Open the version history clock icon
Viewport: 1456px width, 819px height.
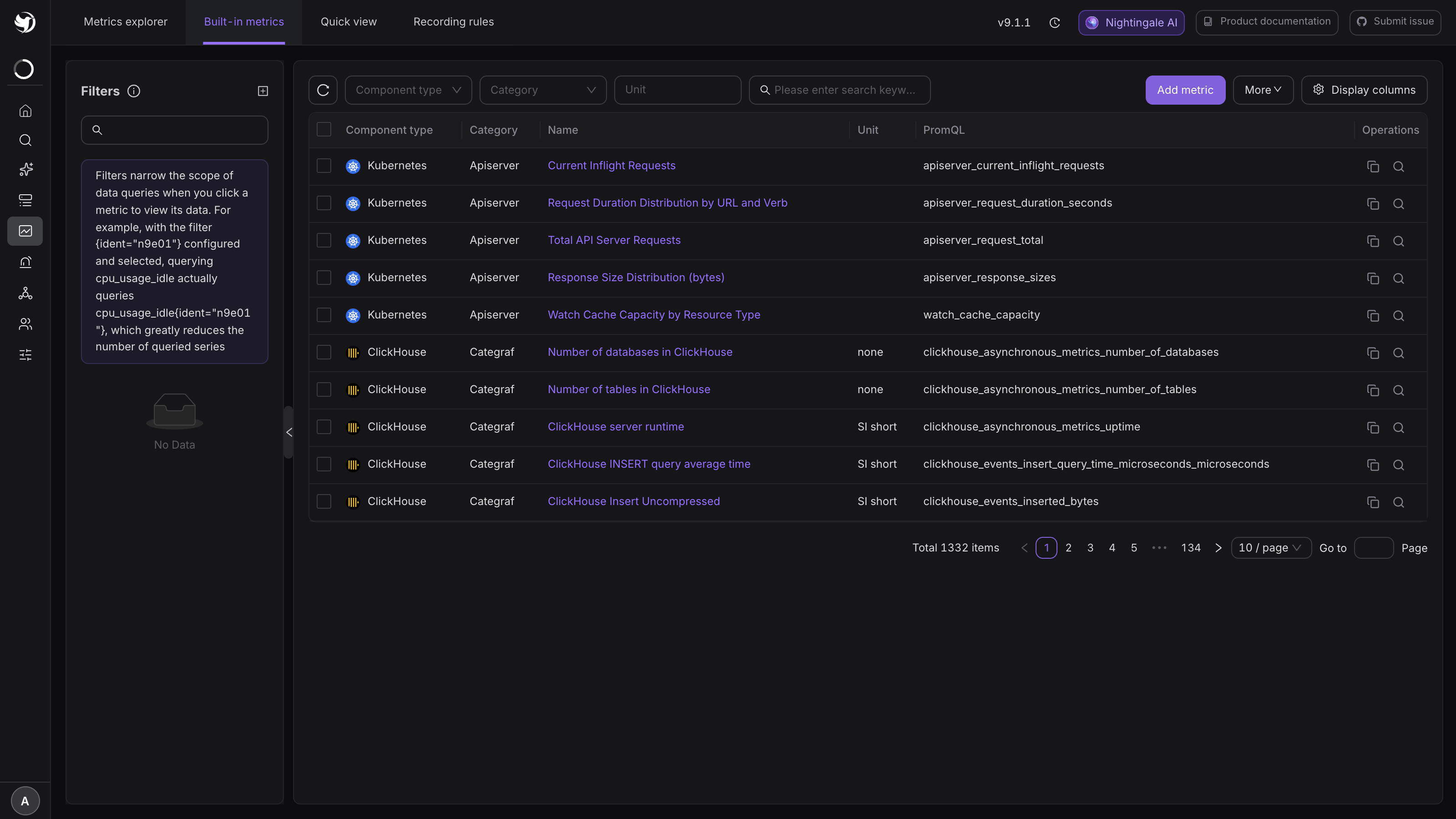point(1054,23)
